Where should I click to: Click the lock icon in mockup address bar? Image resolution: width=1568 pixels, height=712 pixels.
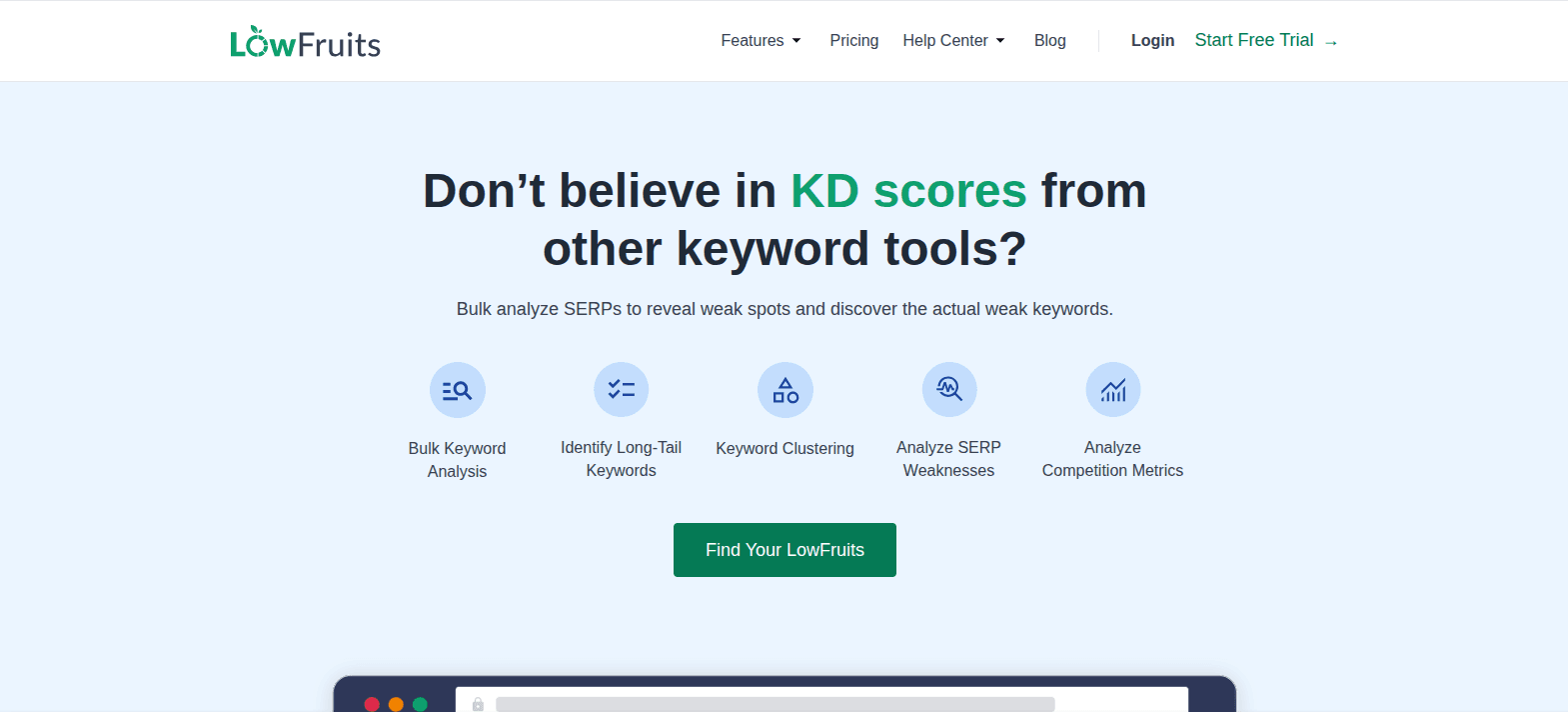tap(478, 704)
